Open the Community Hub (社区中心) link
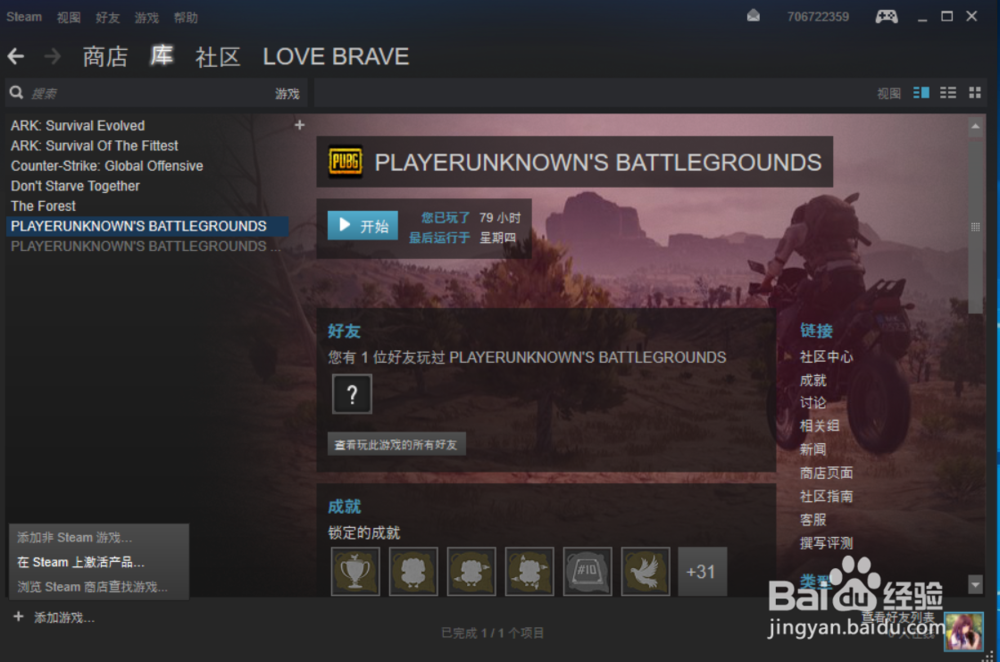This screenshot has height=662, width=1000. point(827,357)
